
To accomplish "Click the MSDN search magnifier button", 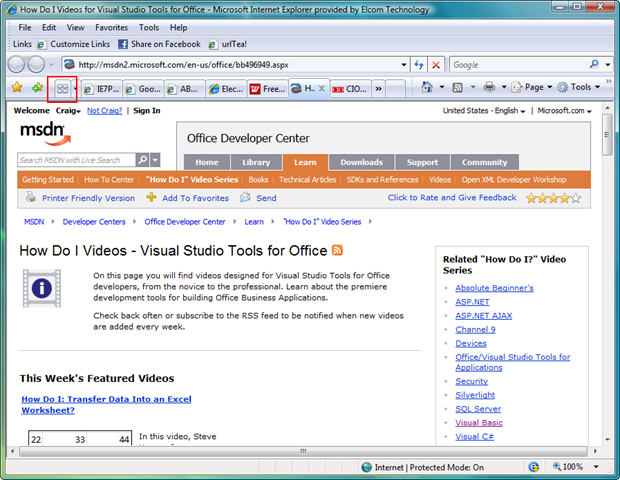I will tap(144, 160).
